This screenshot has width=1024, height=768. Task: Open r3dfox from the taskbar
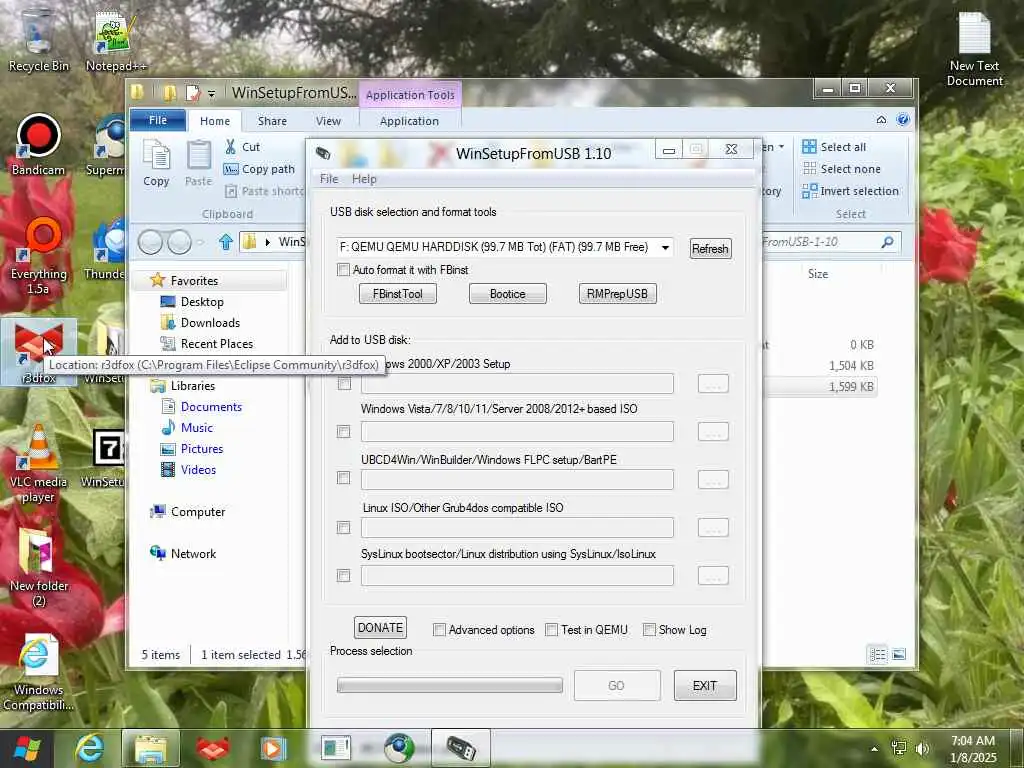pyautogui.click(x=212, y=748)
